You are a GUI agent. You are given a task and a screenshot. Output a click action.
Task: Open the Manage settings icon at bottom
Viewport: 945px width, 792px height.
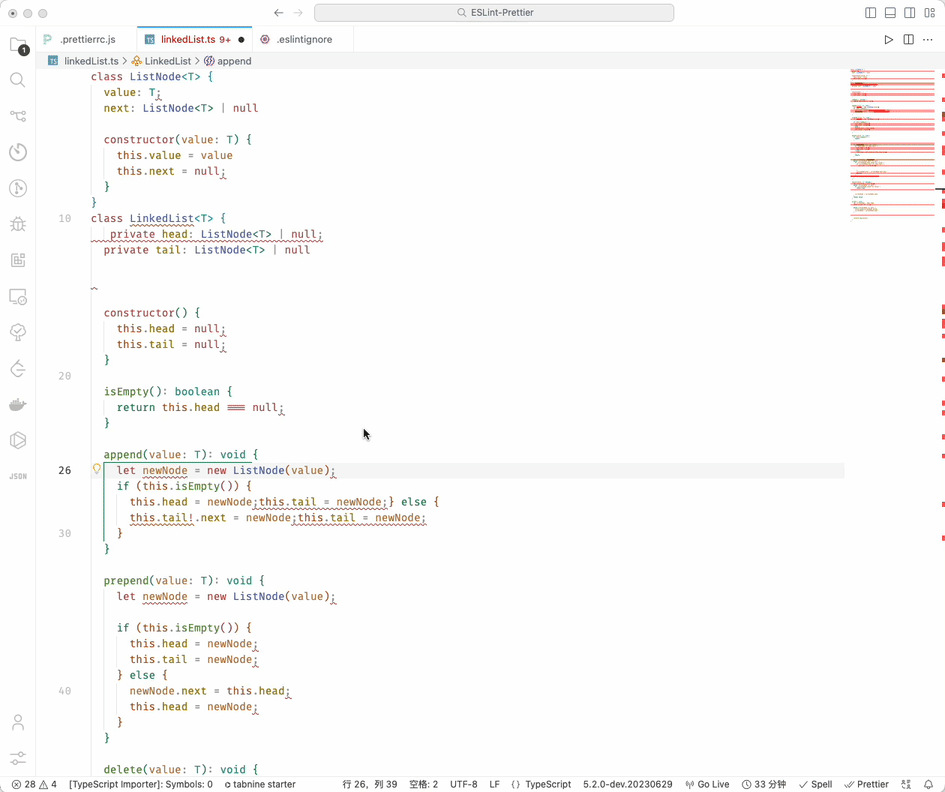point(18,758)
